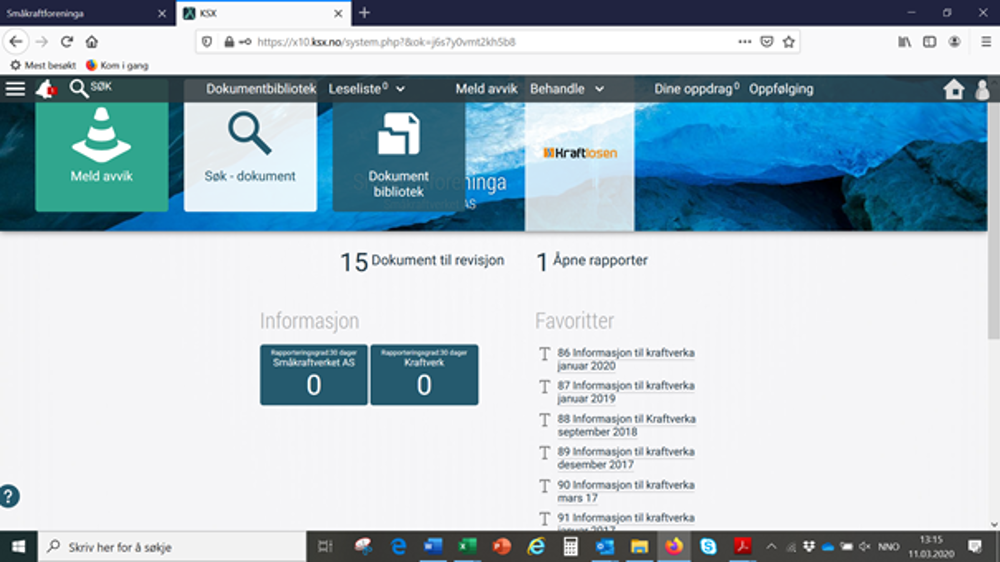Open favorite 86 Informasjon til kraftverka januar 2020
1000x562 pixels.
[625, 359]
